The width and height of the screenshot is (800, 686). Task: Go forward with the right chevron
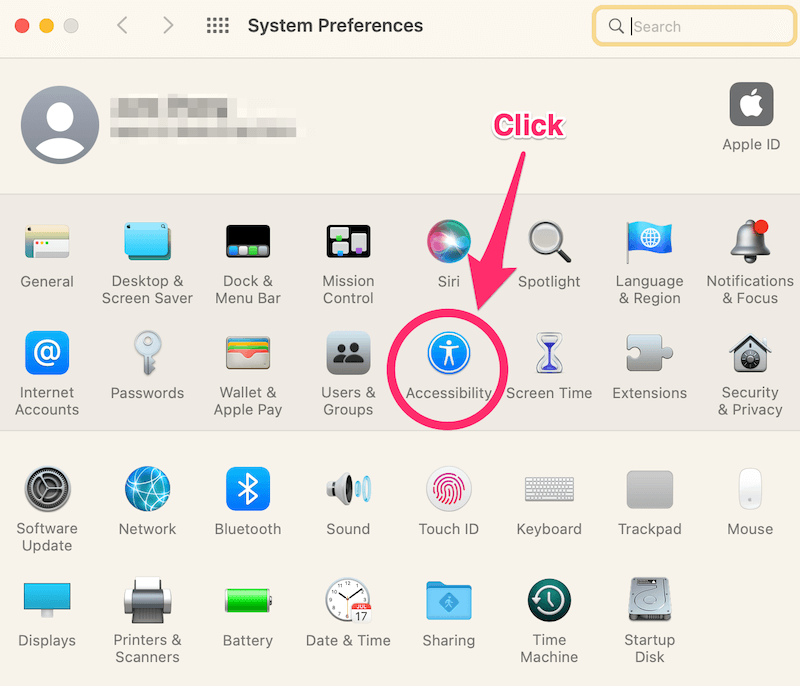tap(168, 25)
